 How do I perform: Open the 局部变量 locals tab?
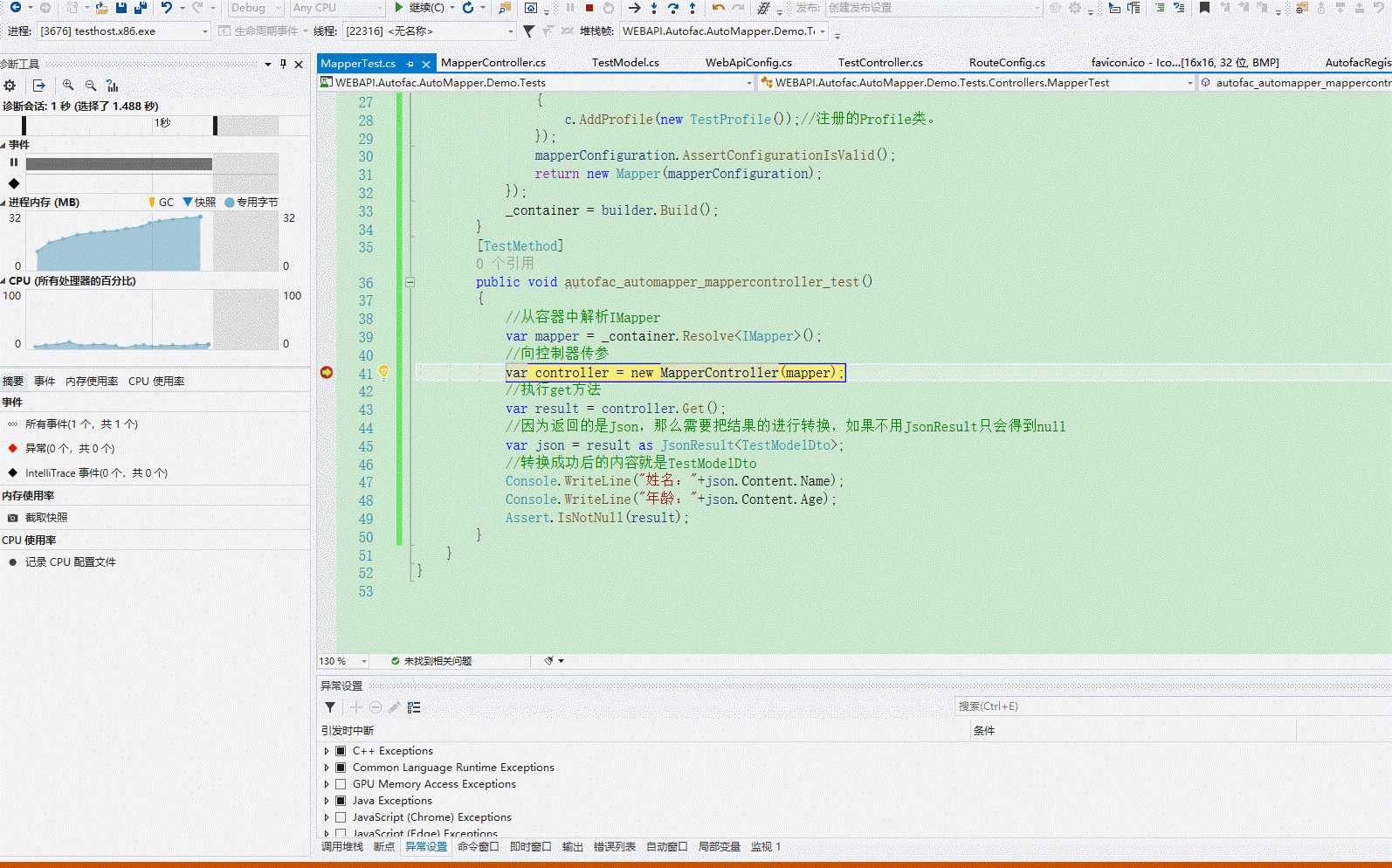(719, 847)
